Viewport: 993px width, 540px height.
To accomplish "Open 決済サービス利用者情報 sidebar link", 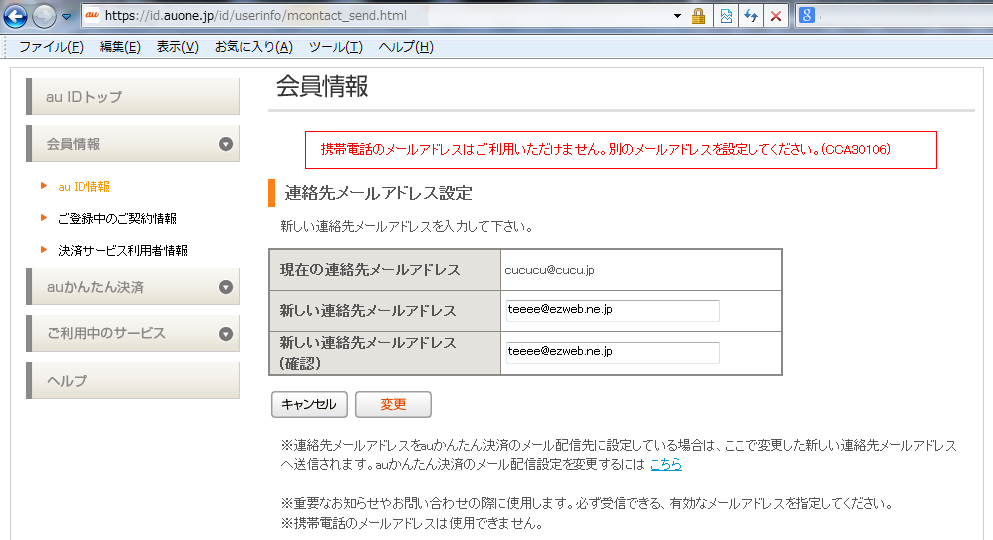I will click(123, 251).
